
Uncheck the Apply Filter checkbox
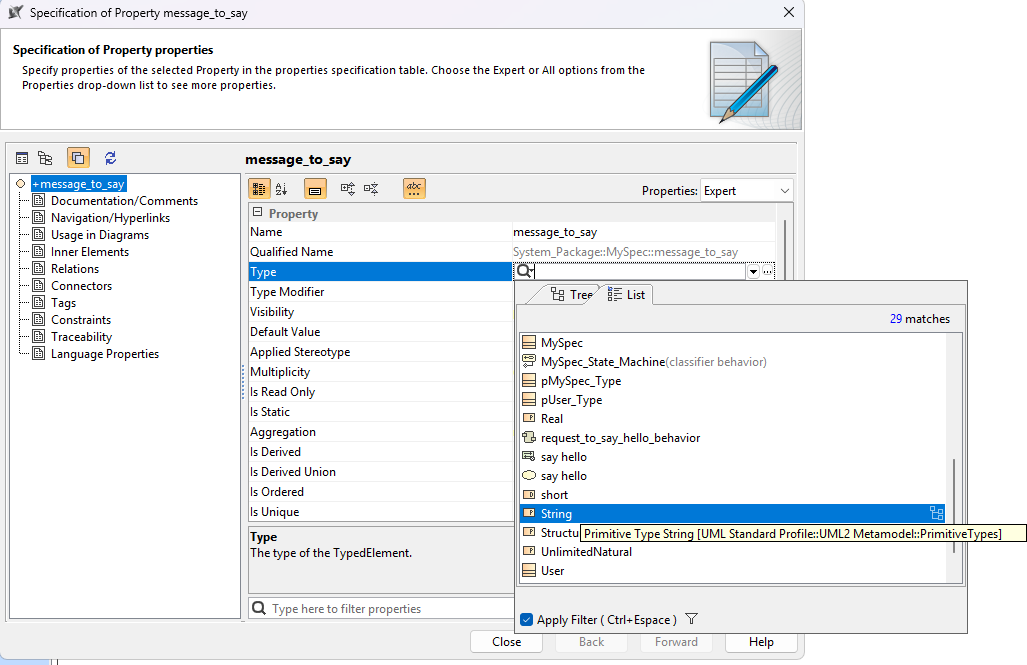click(526, 619)
